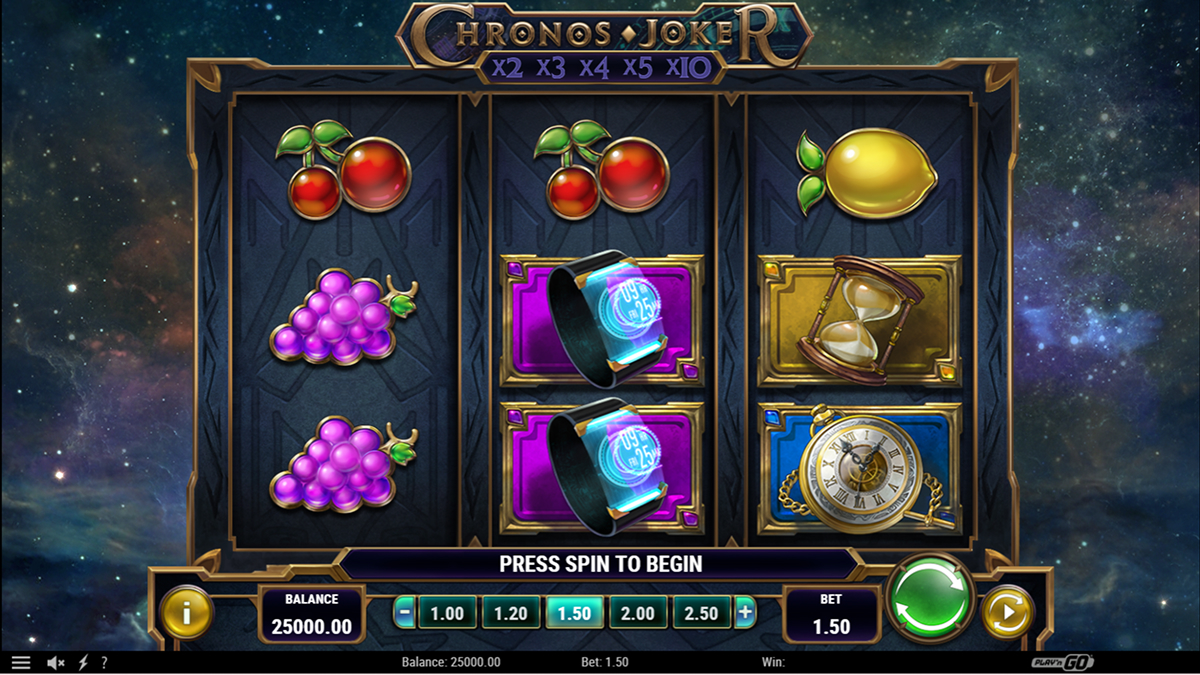Open the hamburger menu in bottom bar
The height and width of the screenshot is (675, 1200).
[x=21, y=662]
